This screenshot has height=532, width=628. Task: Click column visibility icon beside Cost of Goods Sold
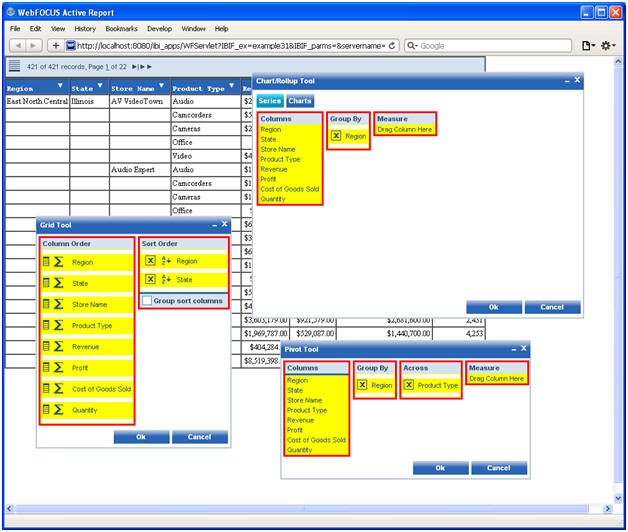click(x=46, y=389)
